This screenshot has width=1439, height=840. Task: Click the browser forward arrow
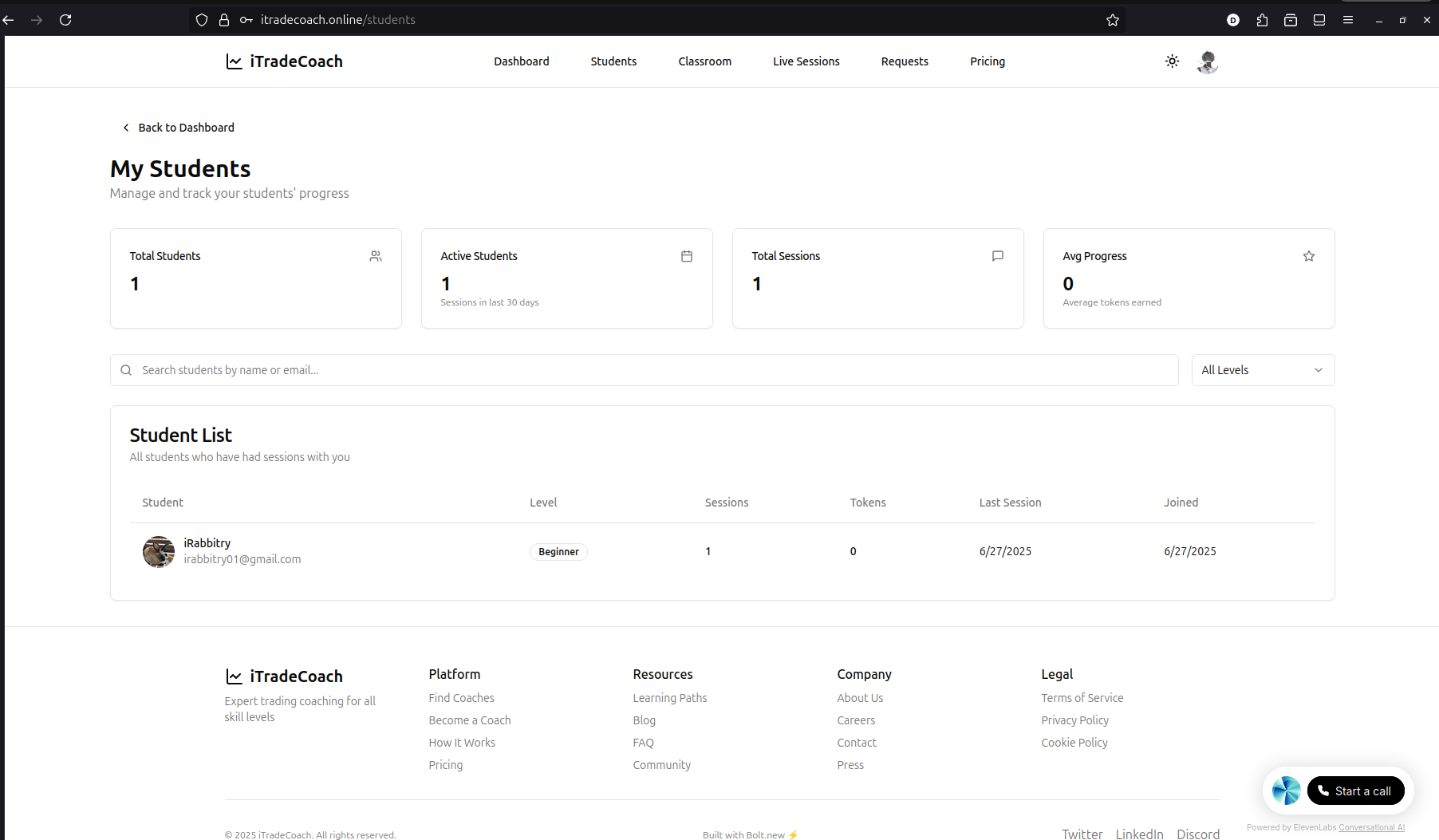[x=37, y=20]
